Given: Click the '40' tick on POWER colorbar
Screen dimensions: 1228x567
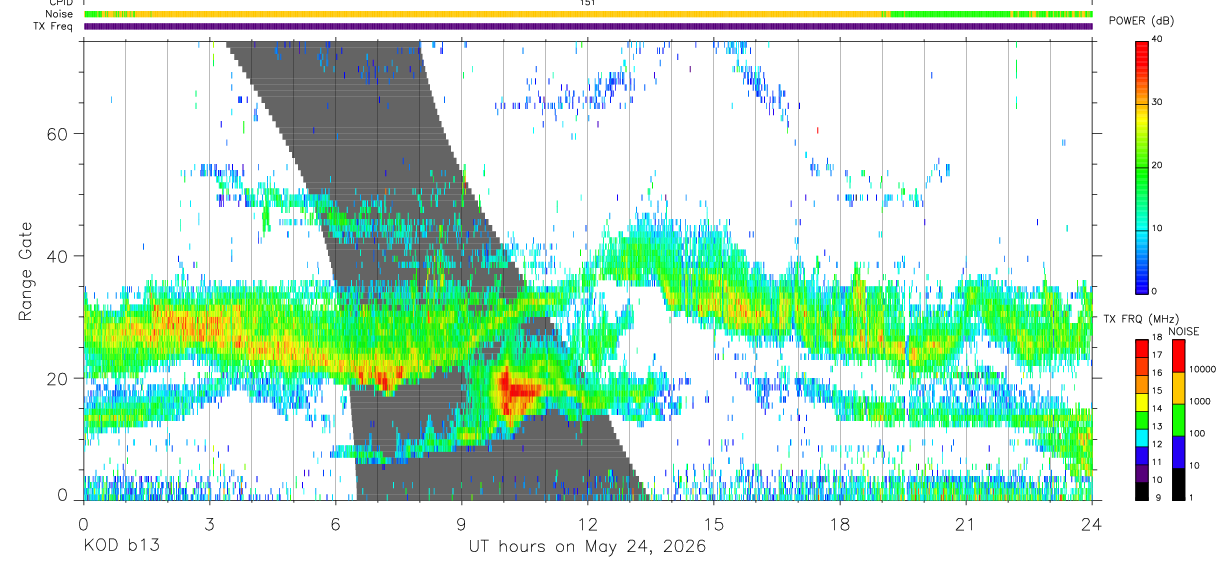Looking at the screenshot, I should click(1159, 39).
